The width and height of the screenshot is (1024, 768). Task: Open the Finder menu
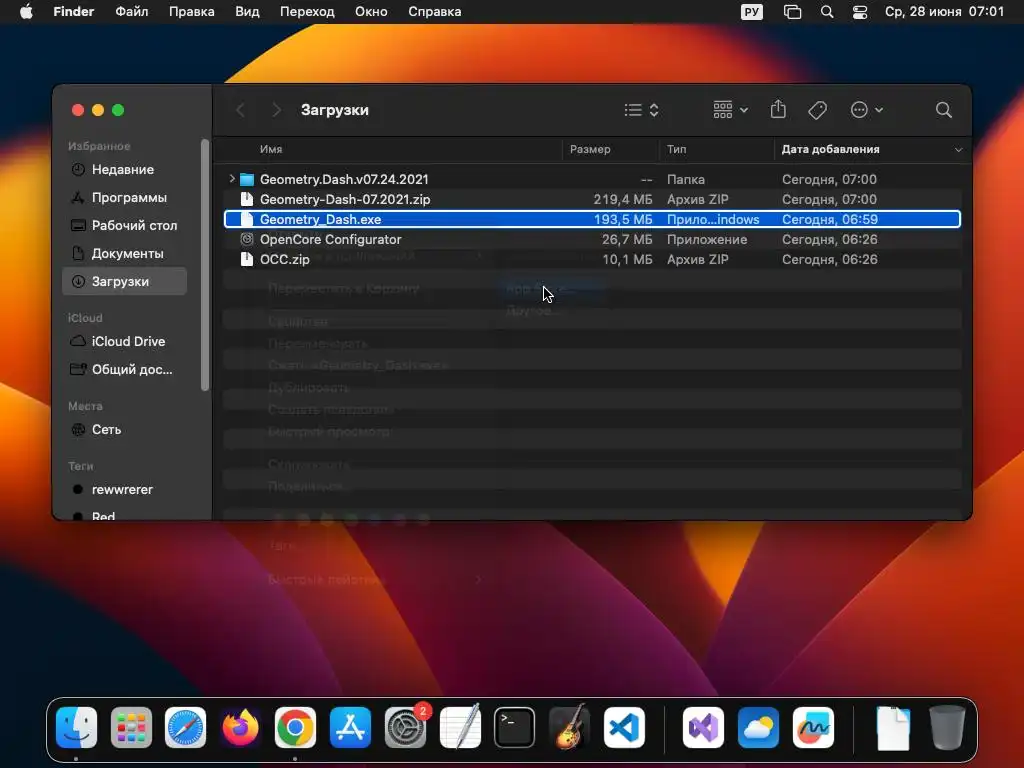click(x=73, y=12)
